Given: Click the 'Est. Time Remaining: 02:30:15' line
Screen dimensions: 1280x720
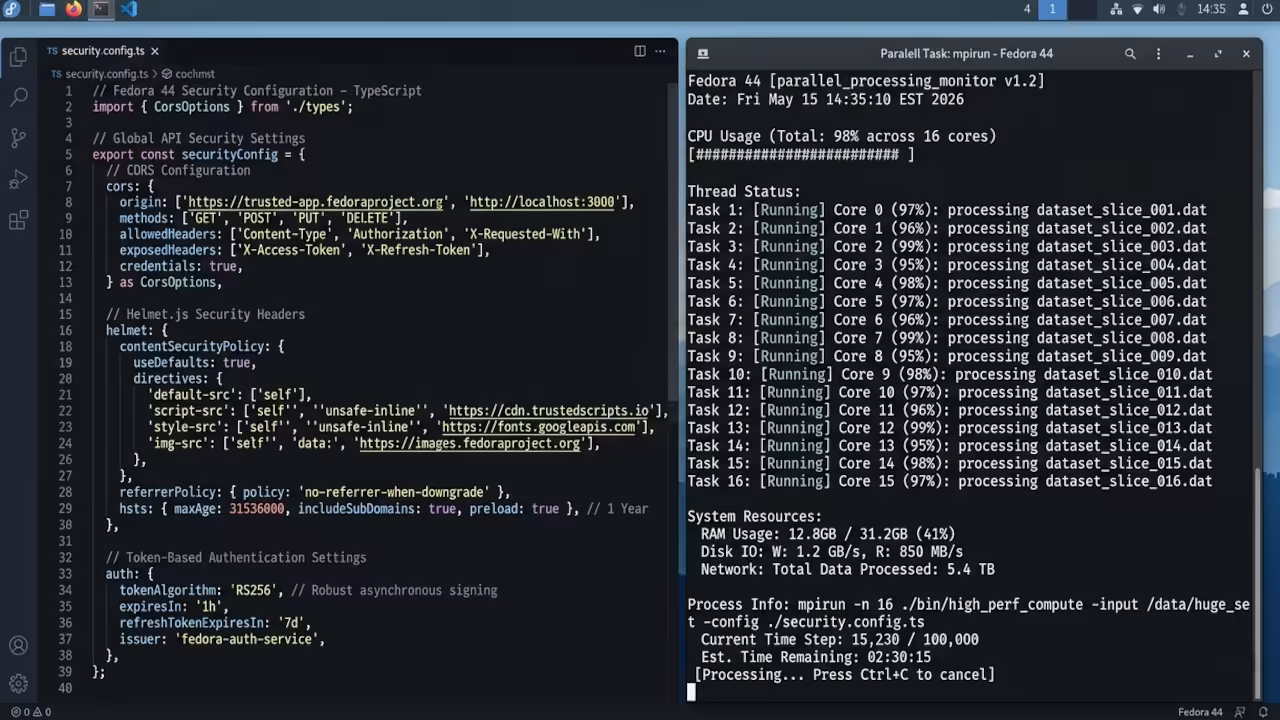Looking at the screenshot, I should point(816,657).
